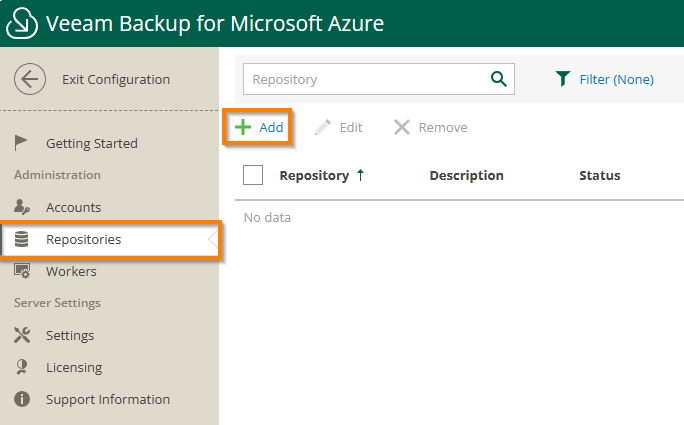Click the Licensing ribbon icon
This screenshot has height=425, width=684.
(x=22, y=367)
